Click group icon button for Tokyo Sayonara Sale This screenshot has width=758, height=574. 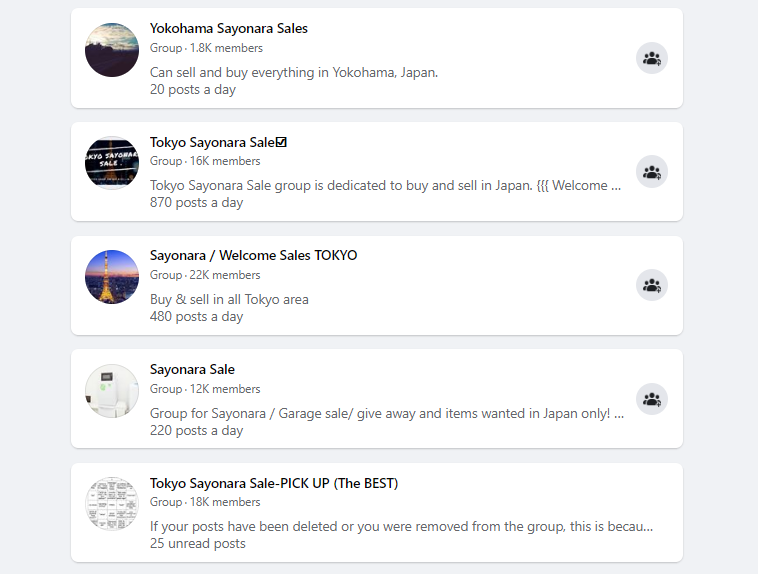click(x=652, y=172)
